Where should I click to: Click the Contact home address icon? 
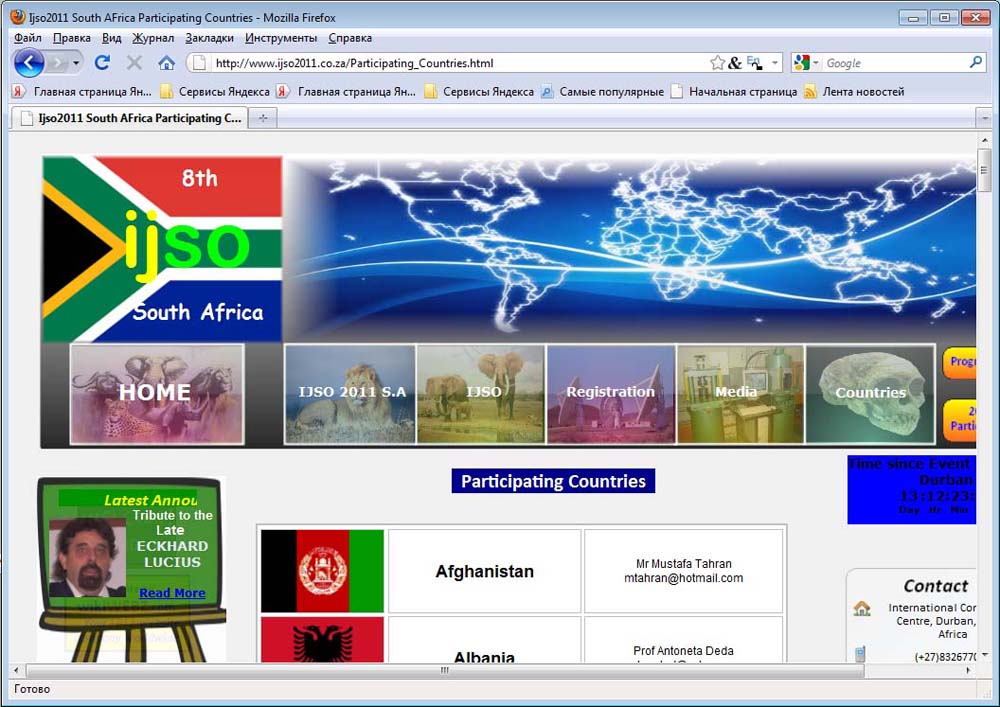pyautogui.click(x=862, y=608)
